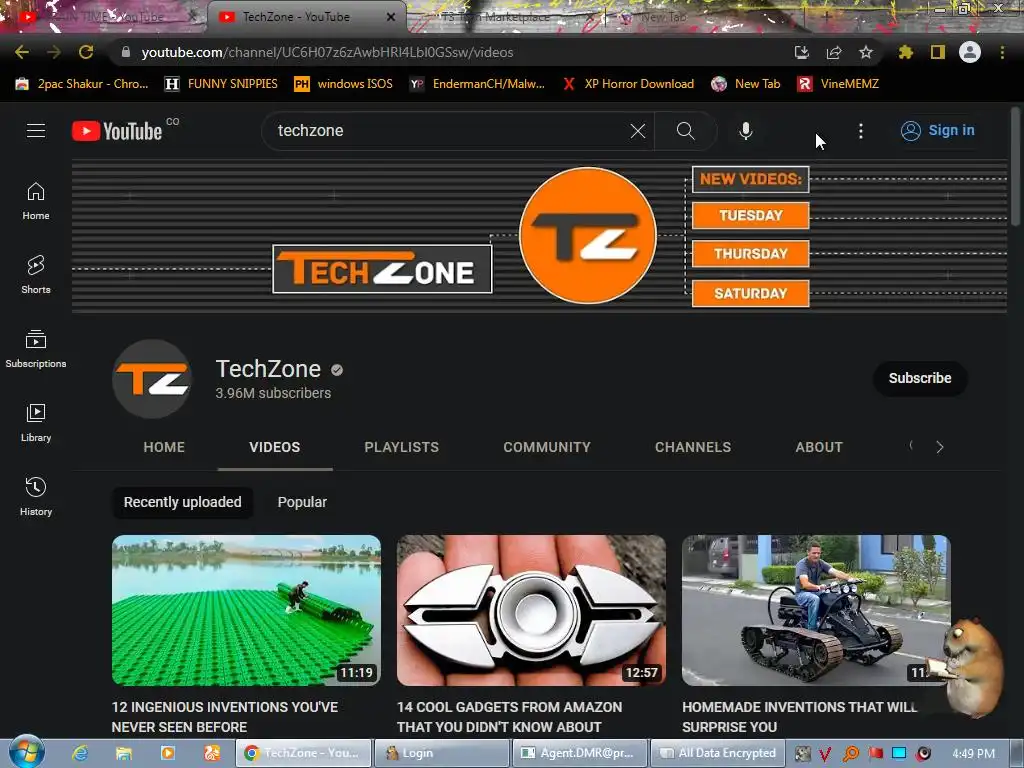Click the address bar URL
Image resolution: width=1024 pixels, height=768 pixels.
pyautogui.click(x=327, y=52)
